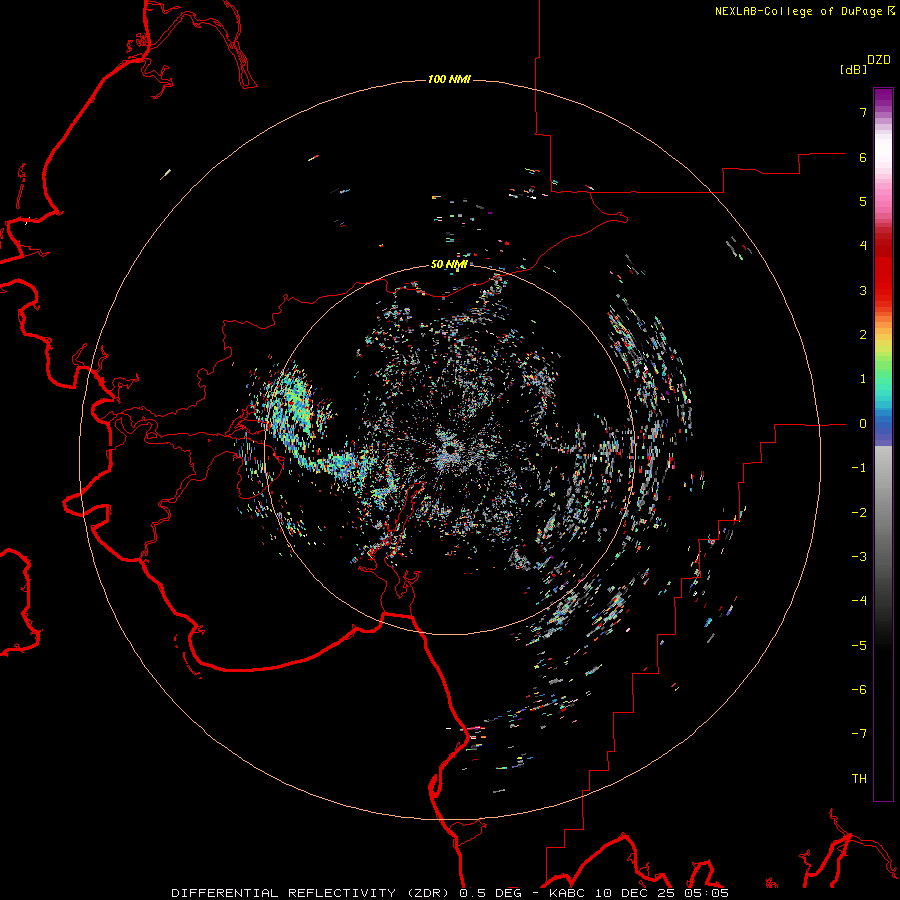Pick the "-2" tick label on scale
900x900 pixels.
click(859, 513)
